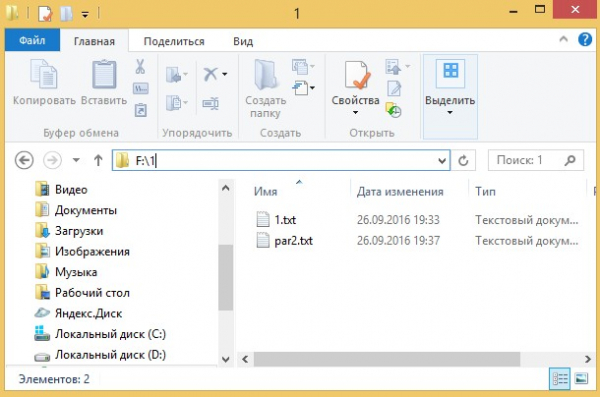
Task: Open Видео in navigation pane
Action: pos(71,190)
